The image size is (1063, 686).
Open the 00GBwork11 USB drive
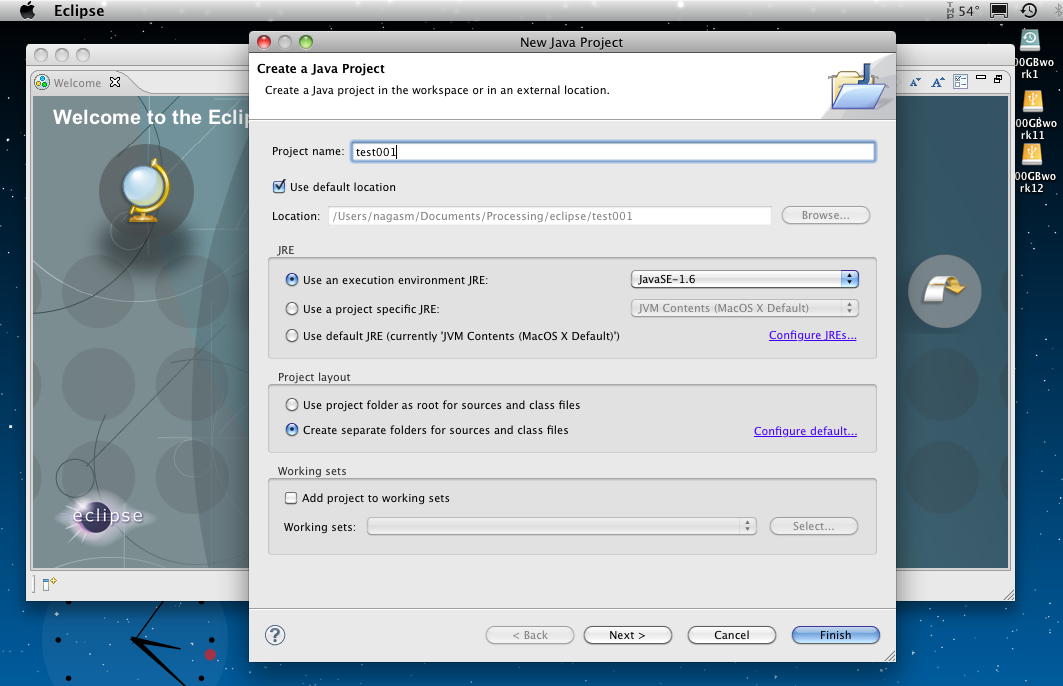coord(1032,115)
